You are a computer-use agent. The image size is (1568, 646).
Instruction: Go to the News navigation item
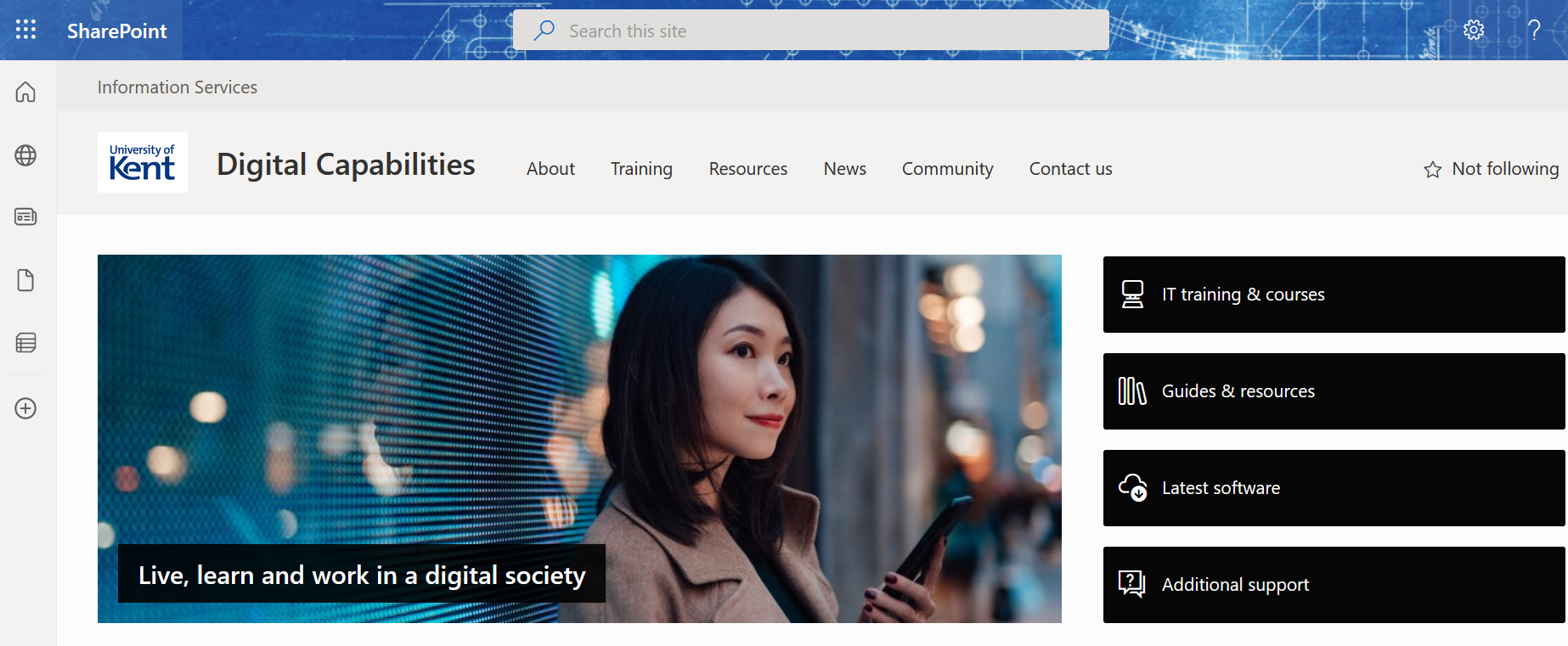[x=844, y=169]
